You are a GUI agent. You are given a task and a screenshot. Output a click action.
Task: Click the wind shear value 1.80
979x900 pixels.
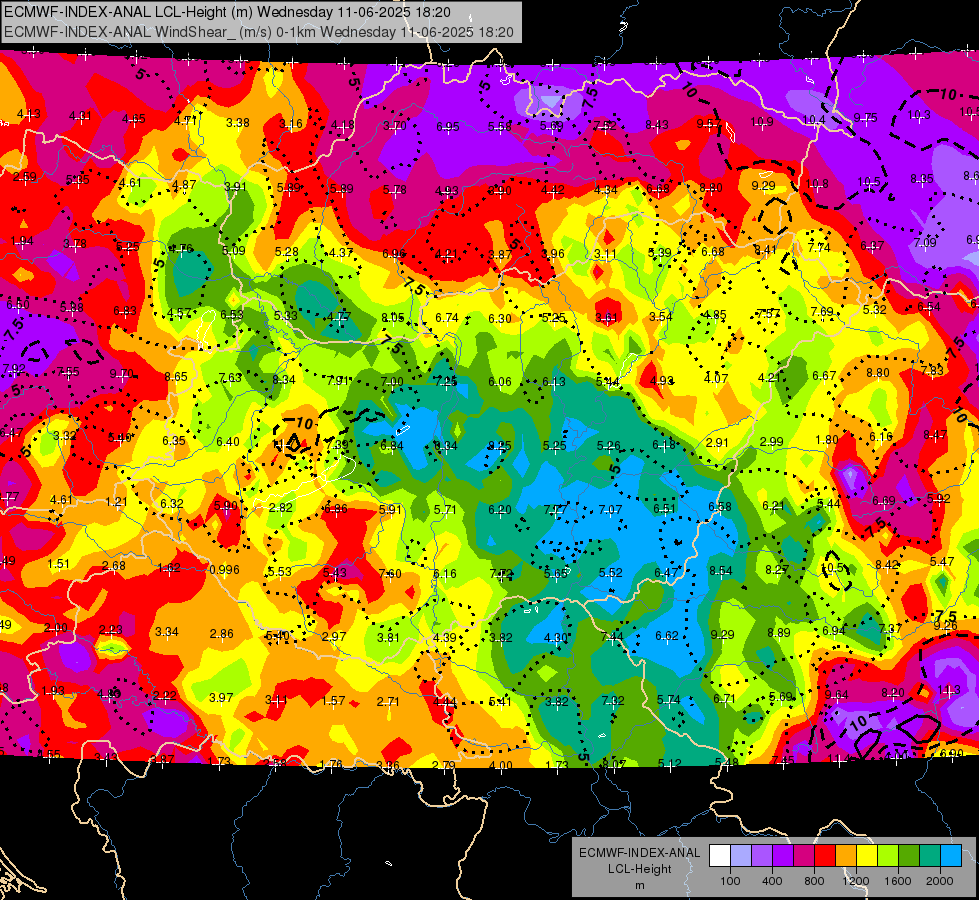pyautogui.click(x=827, y=439)
